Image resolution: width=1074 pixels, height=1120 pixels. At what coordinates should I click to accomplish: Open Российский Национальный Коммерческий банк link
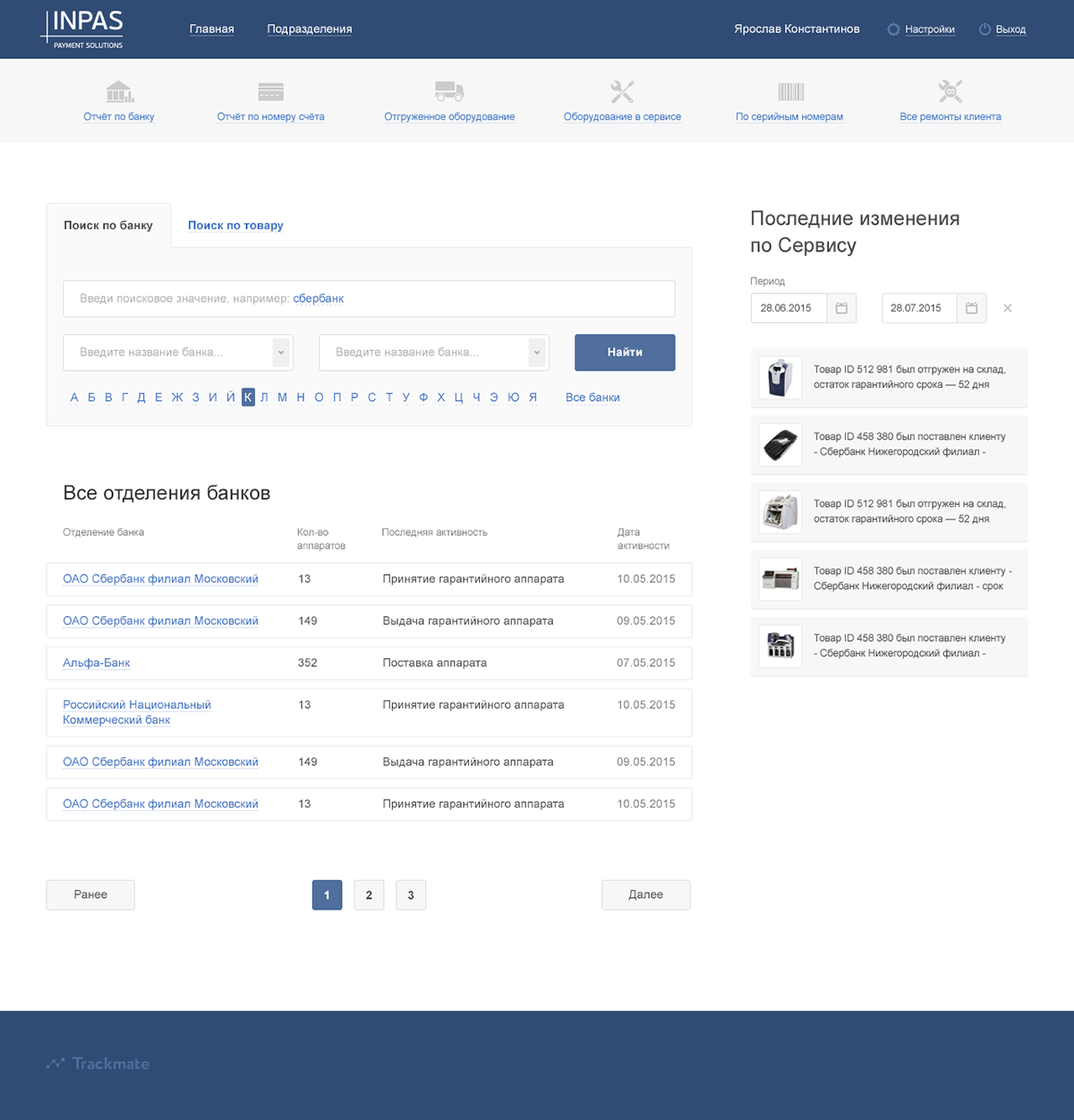137,713
